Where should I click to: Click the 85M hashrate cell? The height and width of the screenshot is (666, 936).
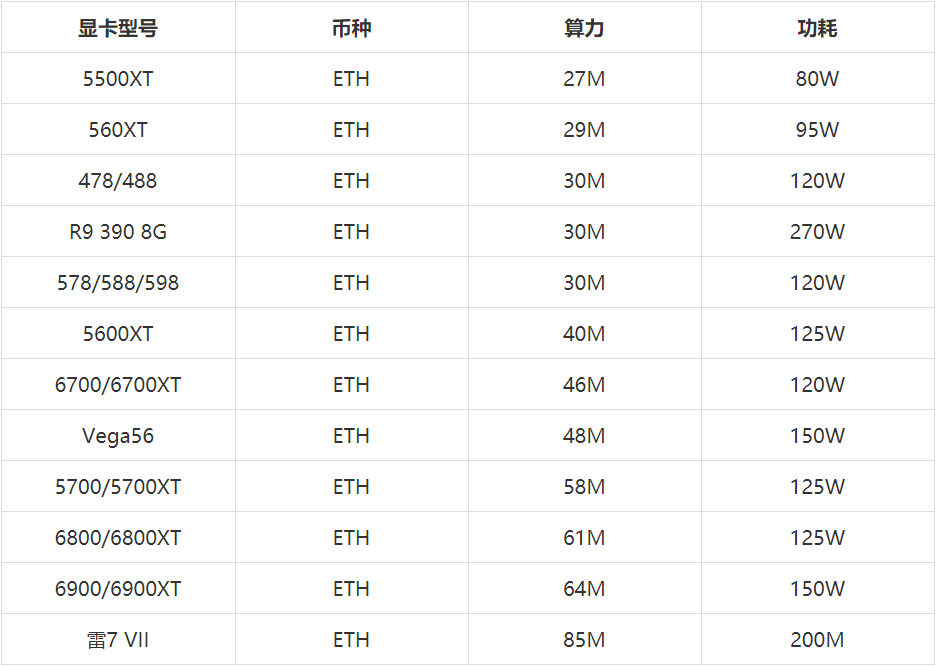584,640
